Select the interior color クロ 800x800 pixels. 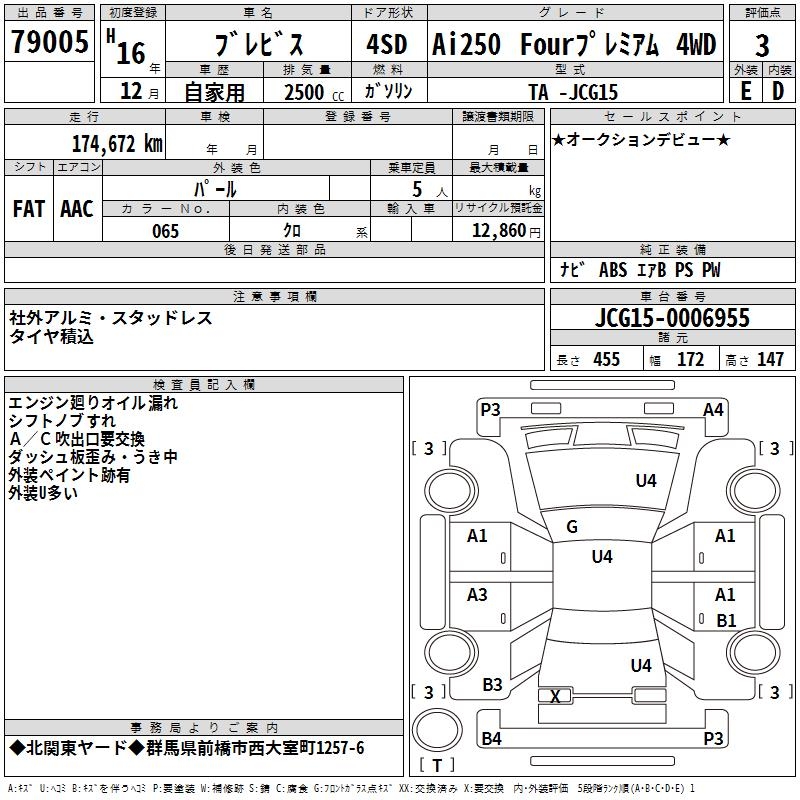point(292,230)
